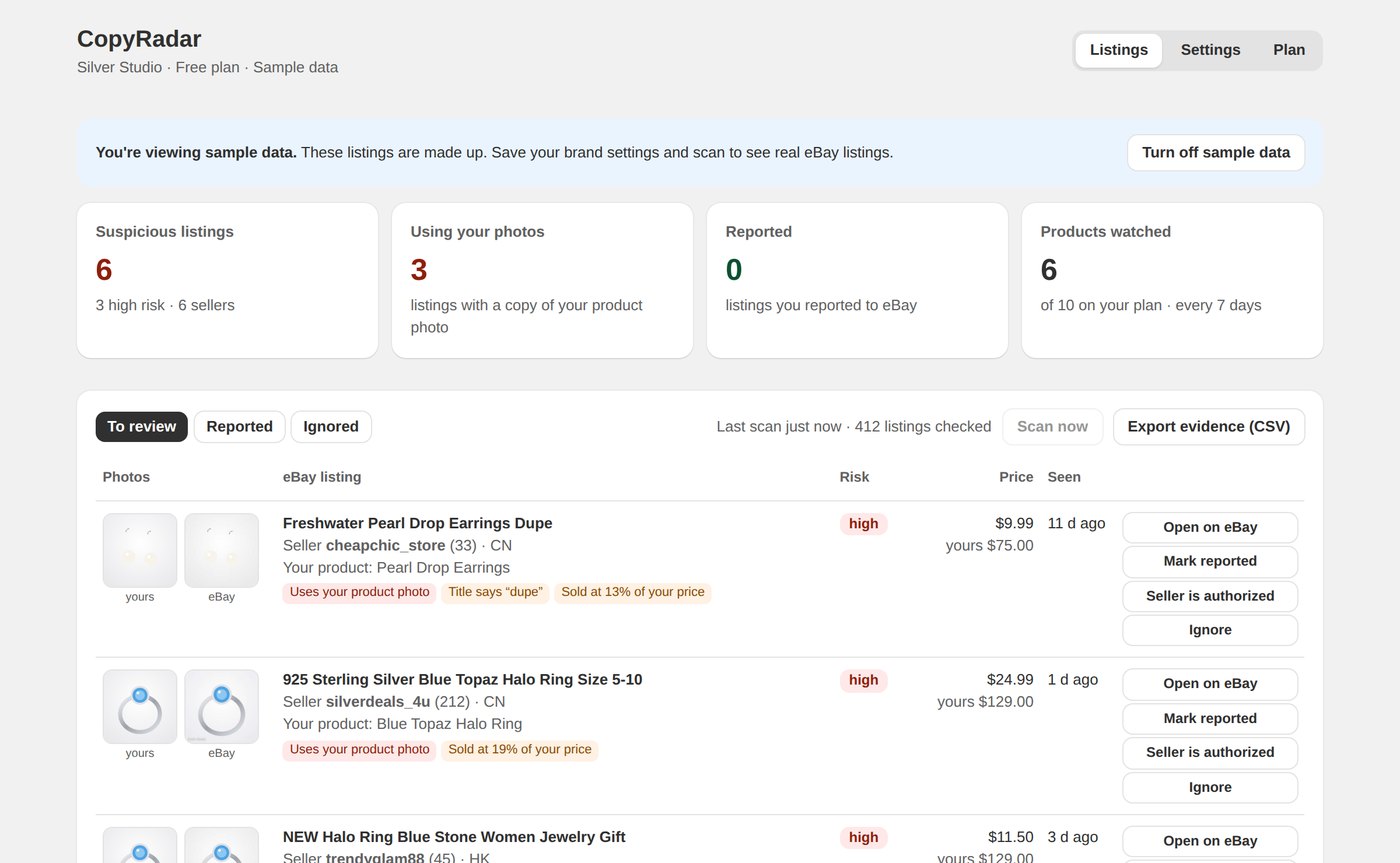1400x863 pixels.
Task: Open the Plan tab
Action: click(x=1289, y=50)
